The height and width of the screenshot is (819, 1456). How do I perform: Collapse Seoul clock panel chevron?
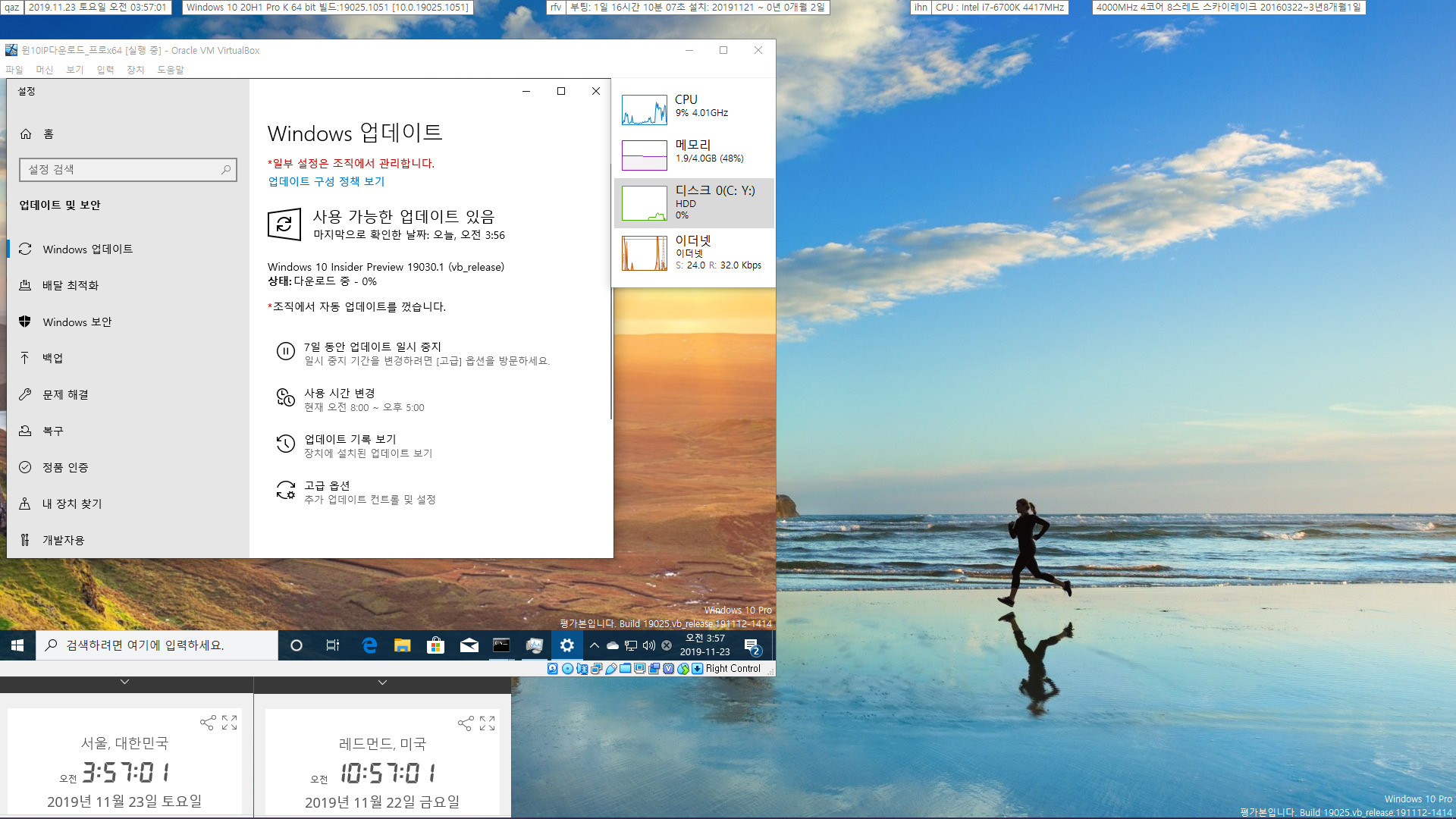click(125, 682)
